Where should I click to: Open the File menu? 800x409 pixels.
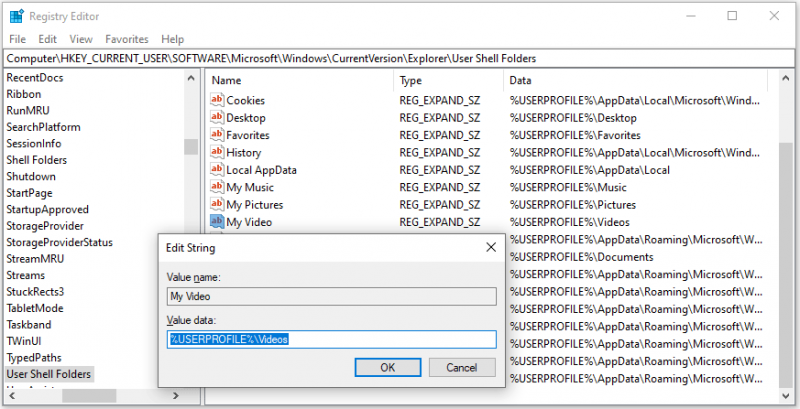click(17, 39)
